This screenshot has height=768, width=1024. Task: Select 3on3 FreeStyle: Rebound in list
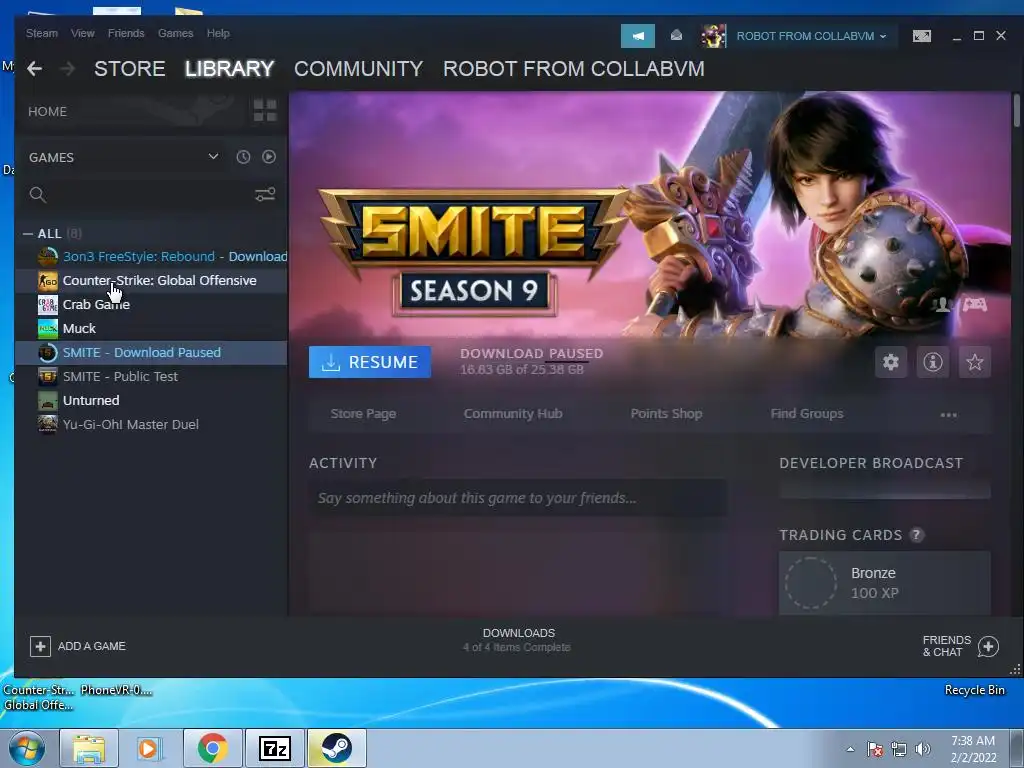pos(151,257)
